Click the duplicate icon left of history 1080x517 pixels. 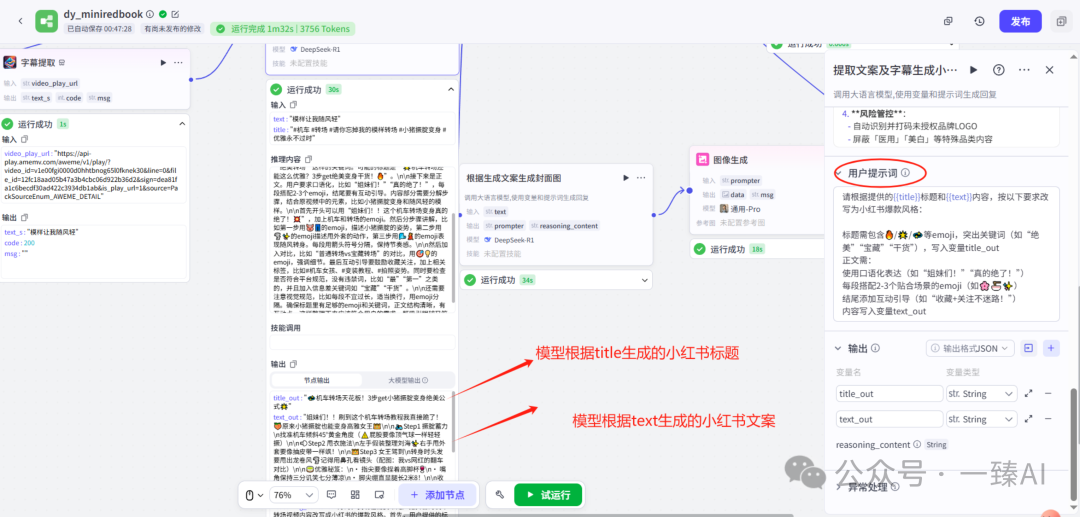click(x=948, y=21)
